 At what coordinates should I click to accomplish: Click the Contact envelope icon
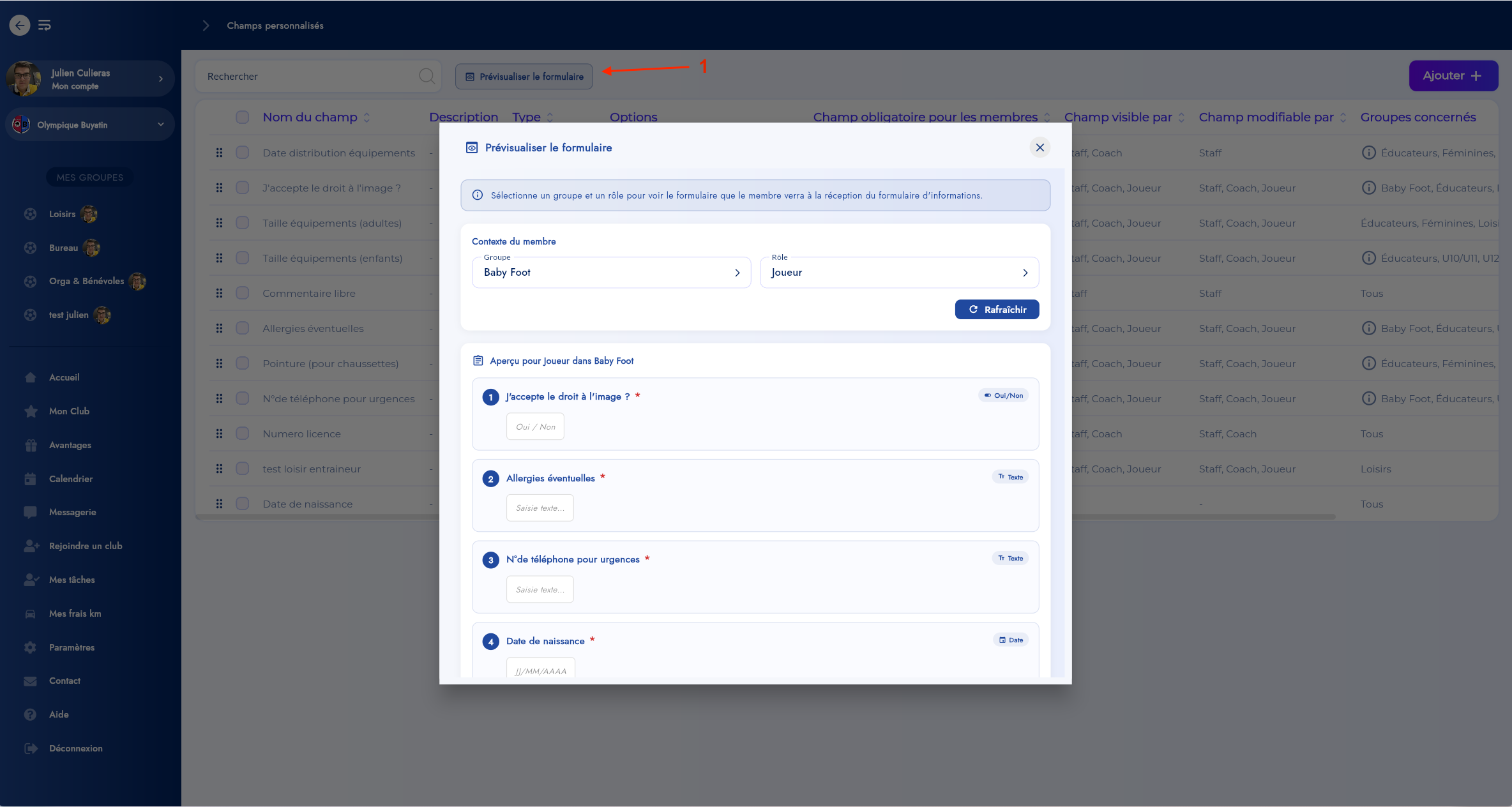click(x=30, y=681)
